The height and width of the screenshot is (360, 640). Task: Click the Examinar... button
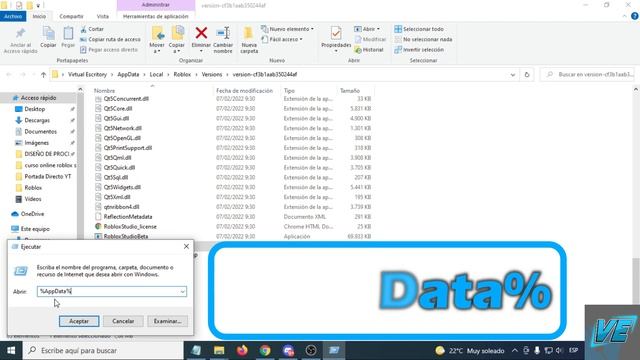[167, 321]
